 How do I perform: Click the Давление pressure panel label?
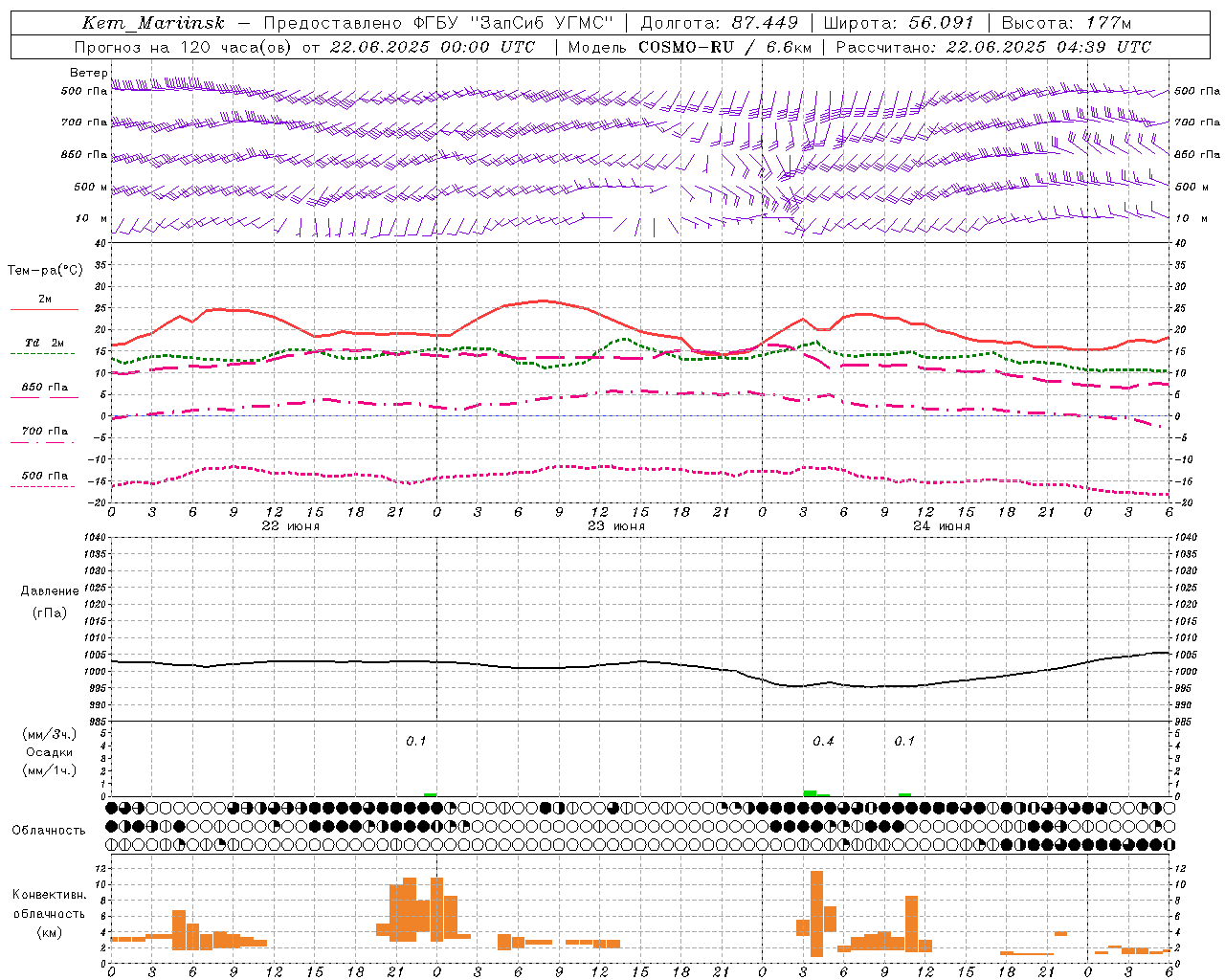50,591
